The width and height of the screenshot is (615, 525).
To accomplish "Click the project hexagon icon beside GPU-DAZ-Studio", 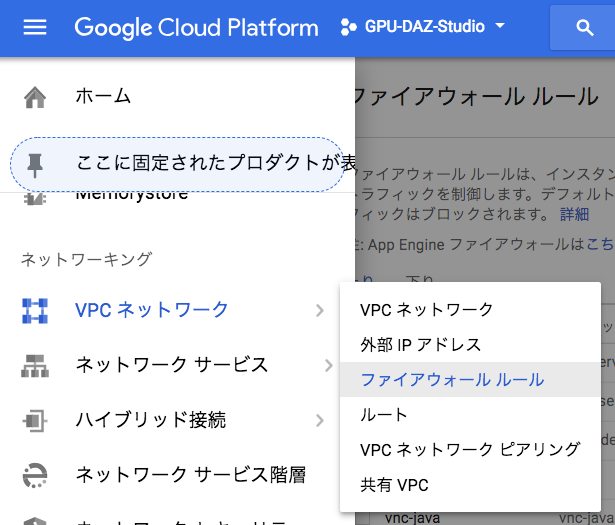I will (348, 27).
